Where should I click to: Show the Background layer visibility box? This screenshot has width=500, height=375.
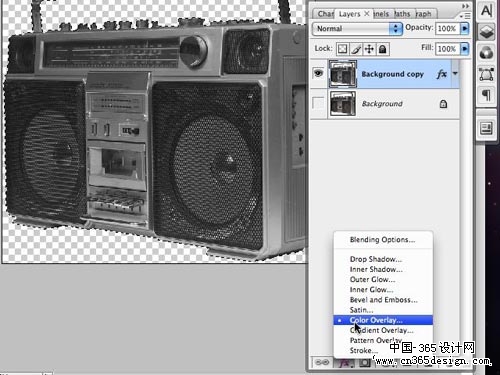pyautogui.click(x=318, y=103)
